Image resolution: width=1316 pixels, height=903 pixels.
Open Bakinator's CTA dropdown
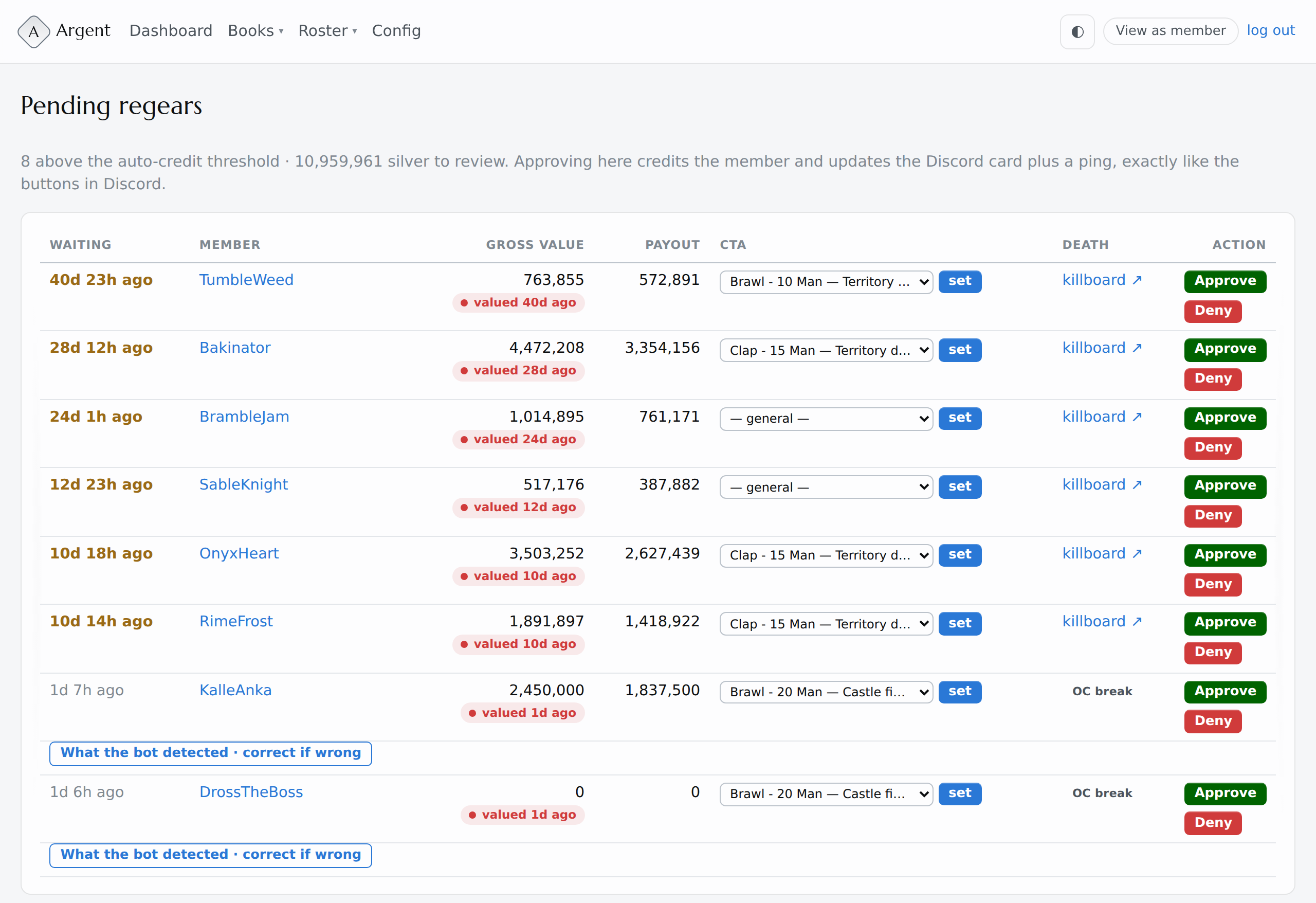[x=826, y=350]
